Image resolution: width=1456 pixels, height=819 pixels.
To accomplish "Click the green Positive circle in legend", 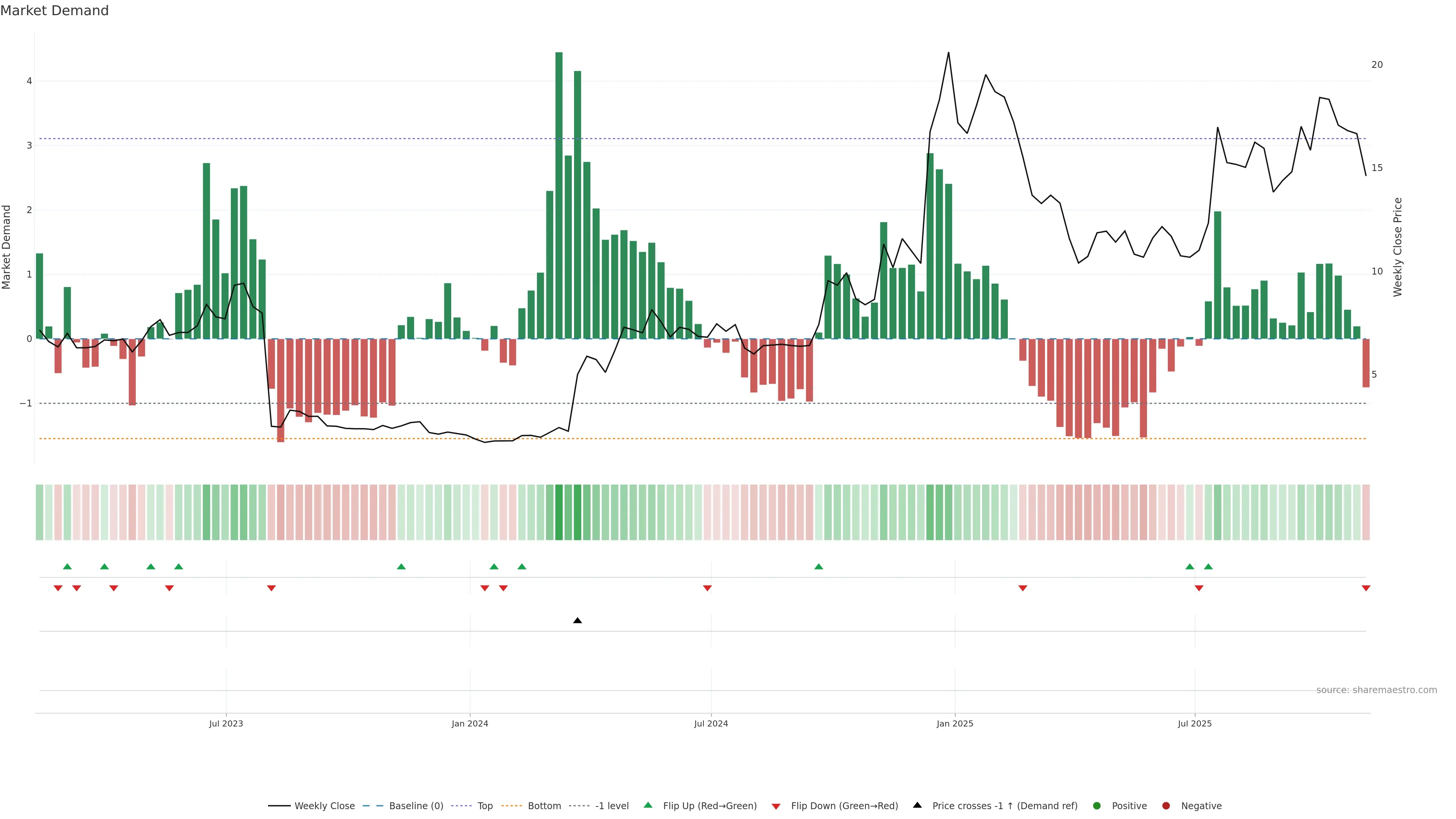I will 1097,805.
